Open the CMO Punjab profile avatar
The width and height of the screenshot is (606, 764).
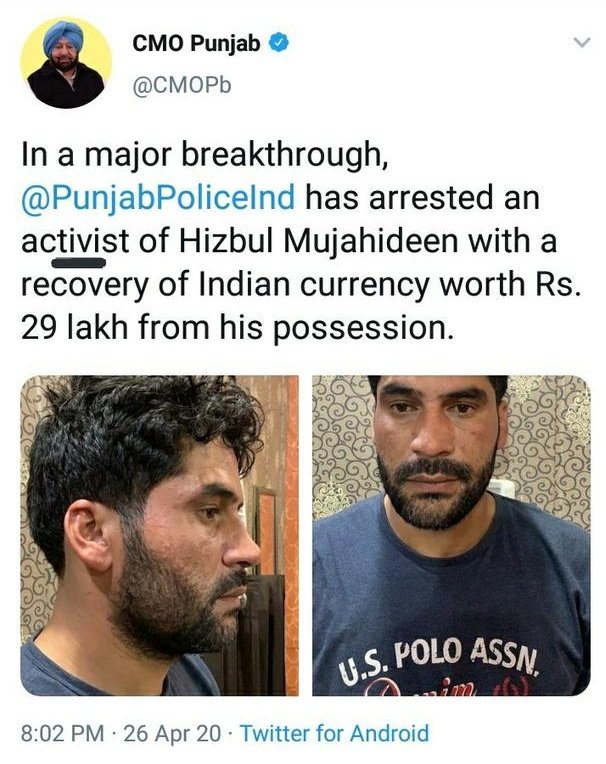pos(66,62)
